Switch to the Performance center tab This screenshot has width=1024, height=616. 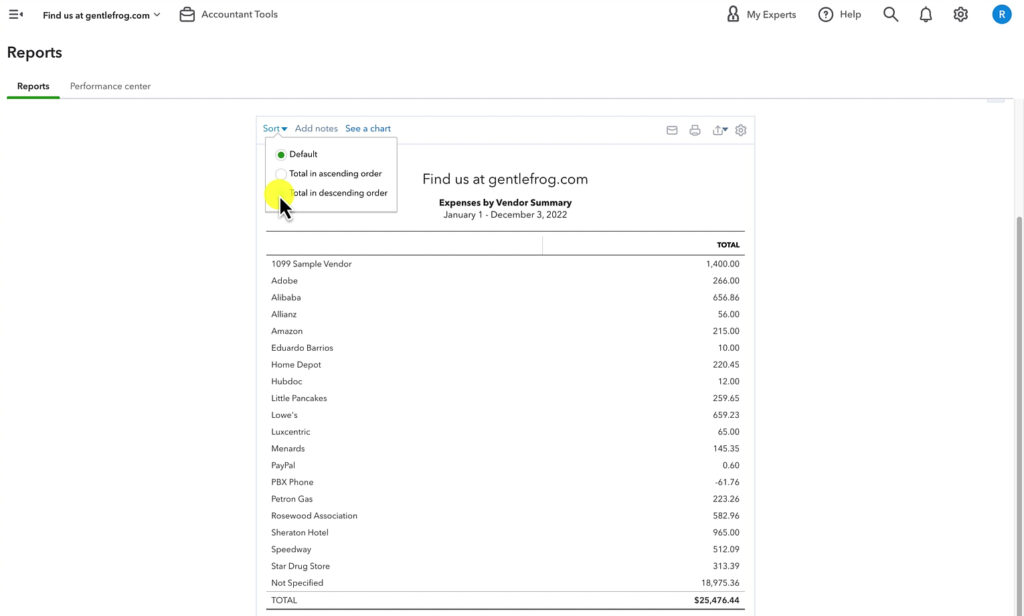(x=109, y=86)
